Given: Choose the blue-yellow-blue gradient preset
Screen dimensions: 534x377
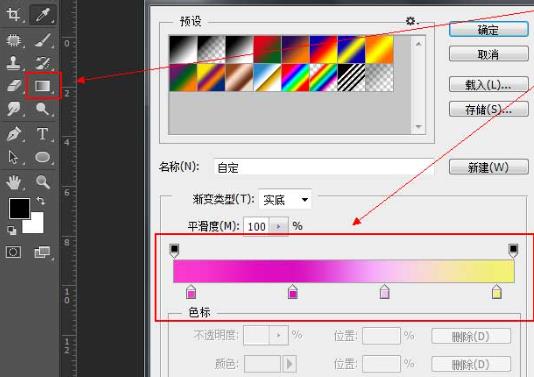Looking at the screenshot, I should 351,49.
